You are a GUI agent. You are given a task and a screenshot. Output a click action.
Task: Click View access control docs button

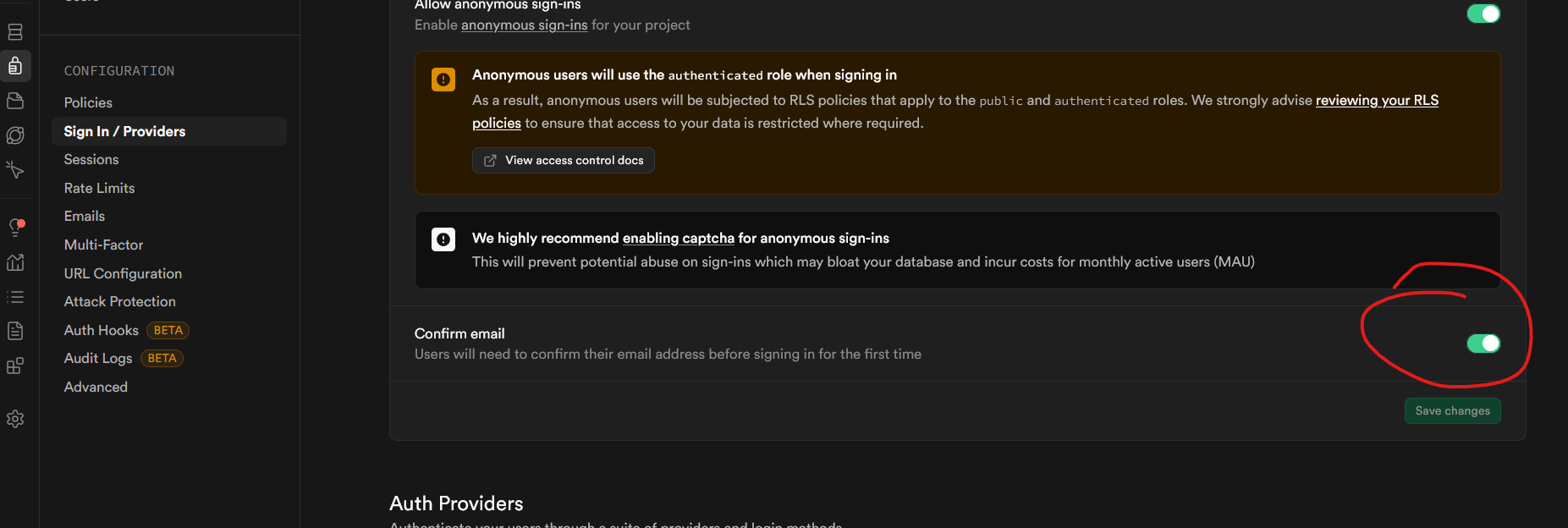click(564, 160)
